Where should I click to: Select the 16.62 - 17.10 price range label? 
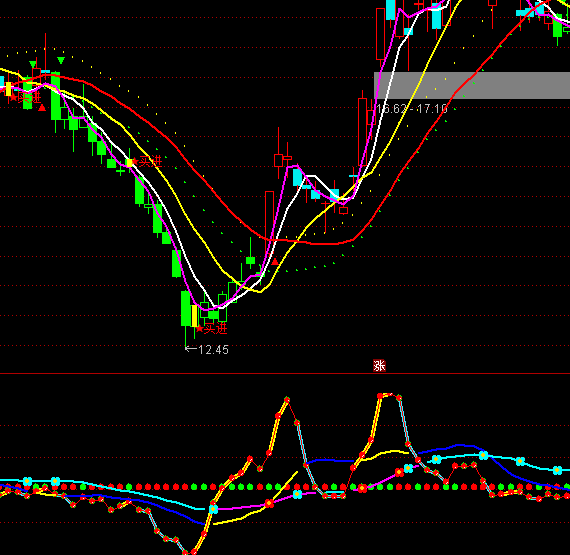412,108
